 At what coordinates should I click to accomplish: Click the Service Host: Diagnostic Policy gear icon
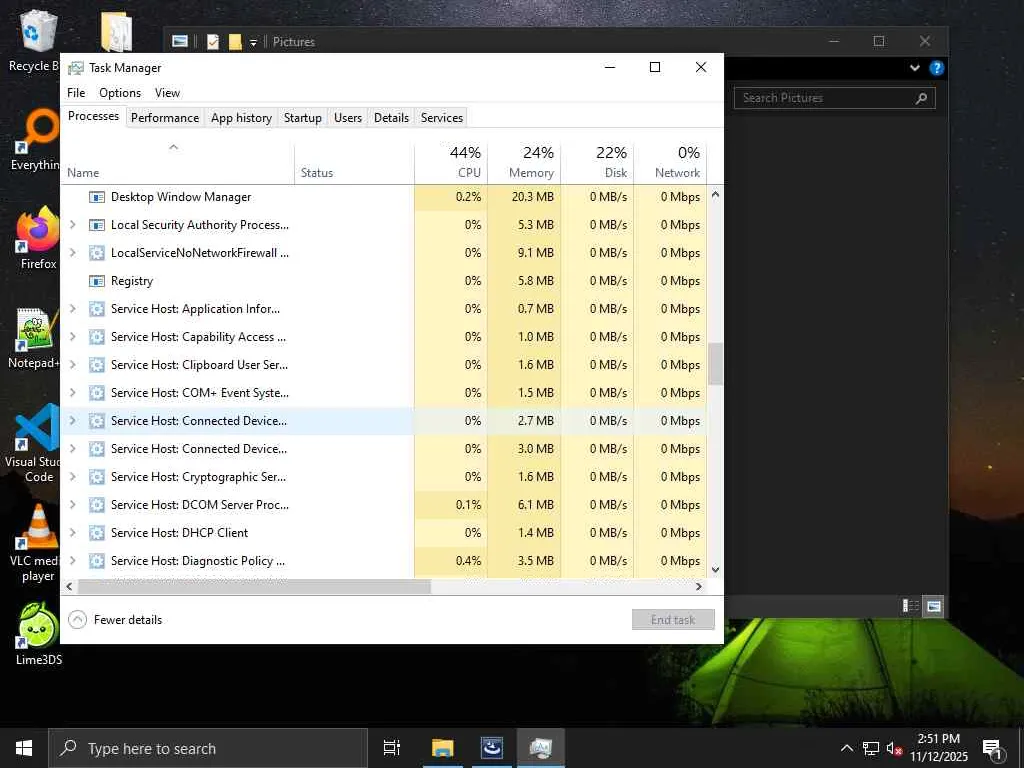click(97, 561)
